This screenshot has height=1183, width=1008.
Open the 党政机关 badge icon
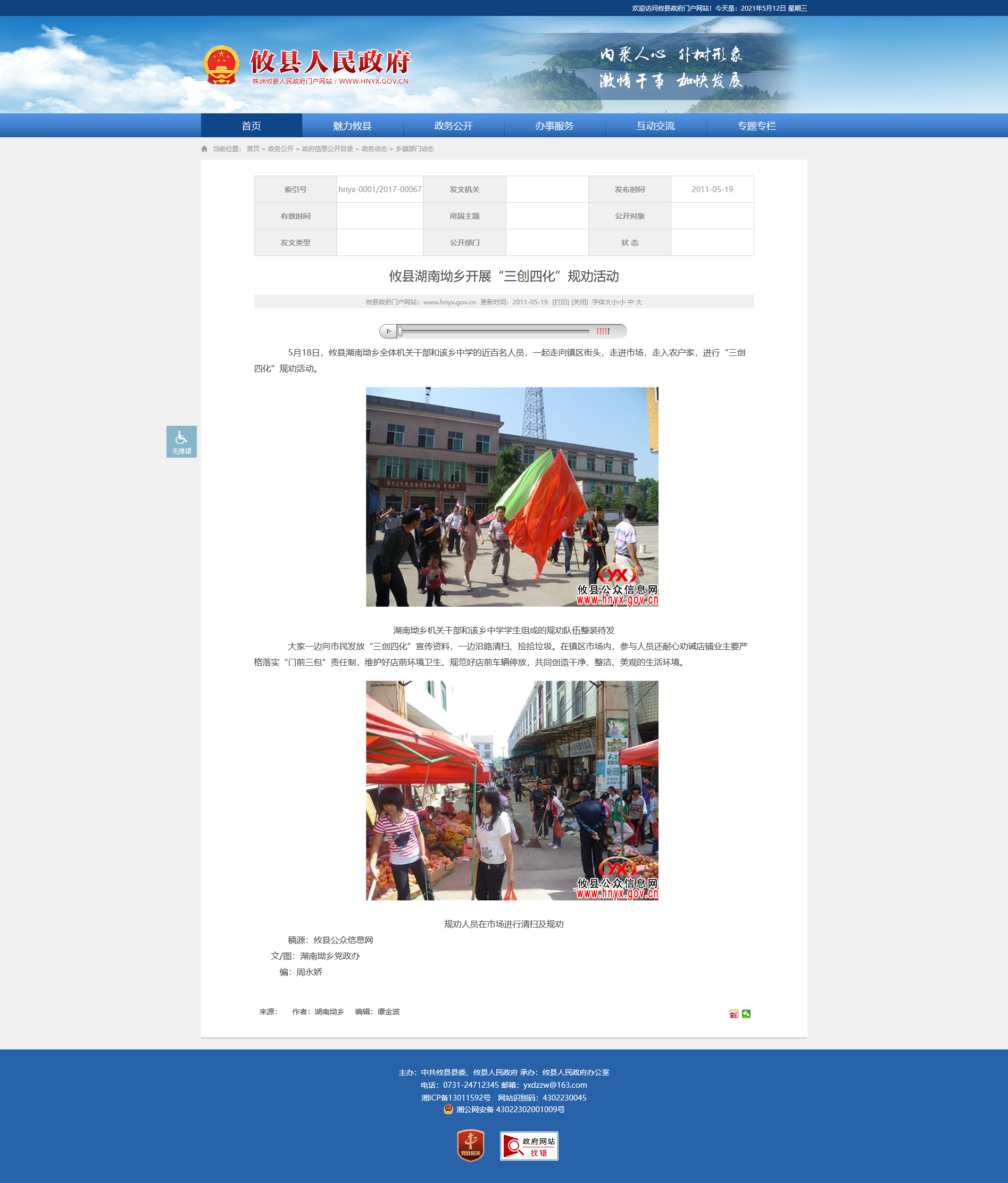click(470, 1145)
